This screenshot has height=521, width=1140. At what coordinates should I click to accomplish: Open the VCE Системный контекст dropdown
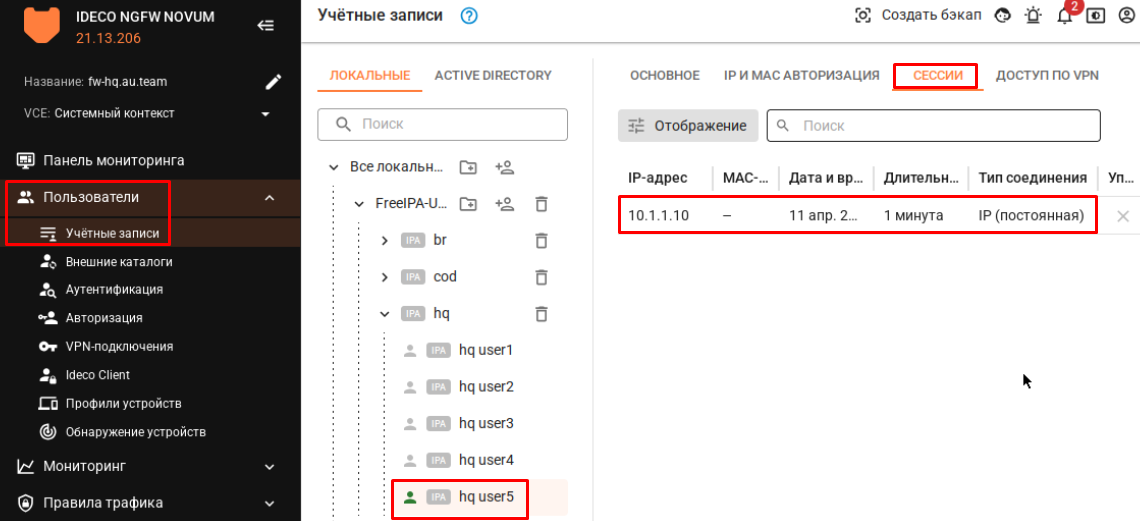pos(265,114)
